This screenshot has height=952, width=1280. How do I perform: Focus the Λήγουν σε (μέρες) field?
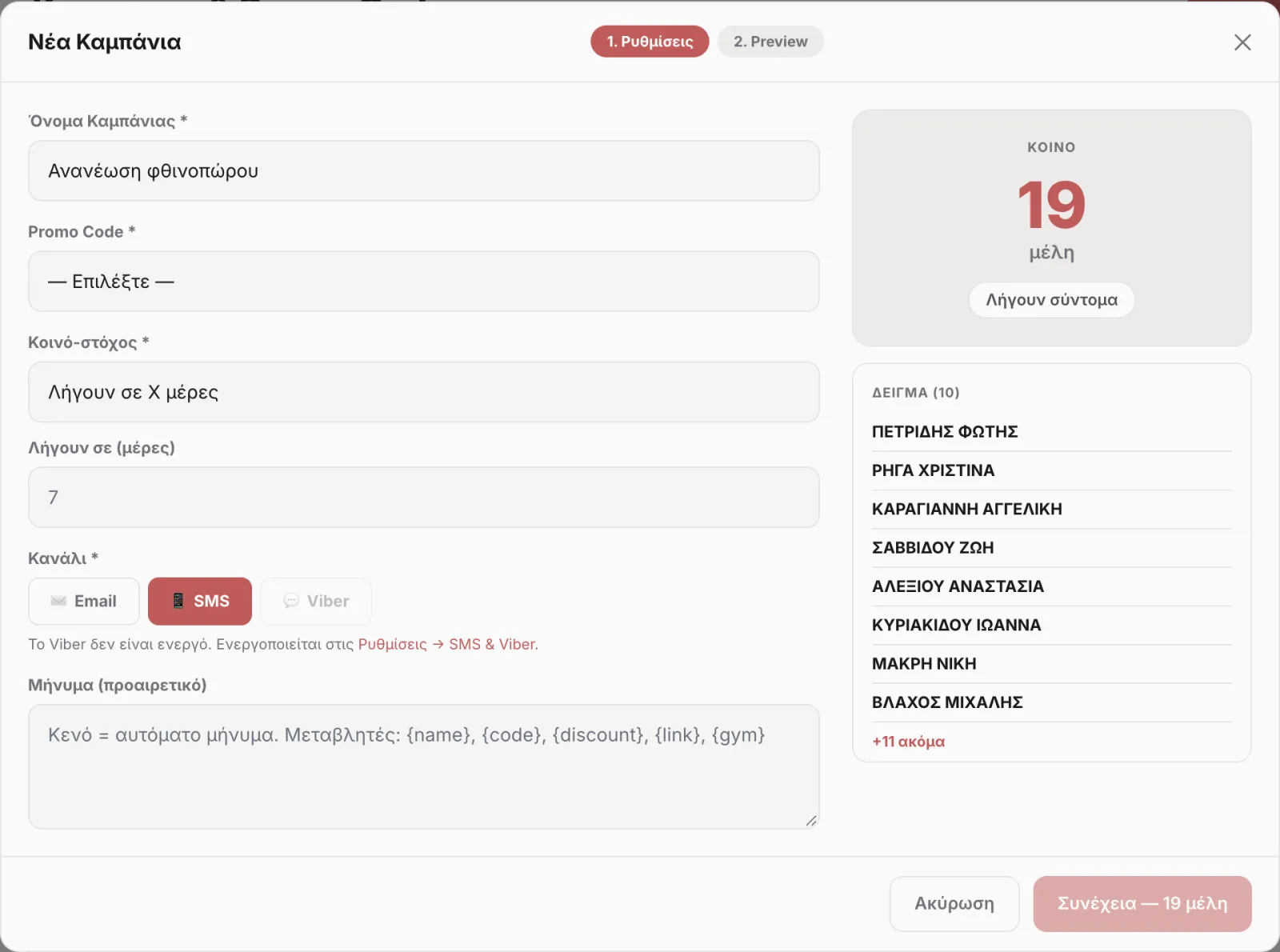[x=423, y=497]
